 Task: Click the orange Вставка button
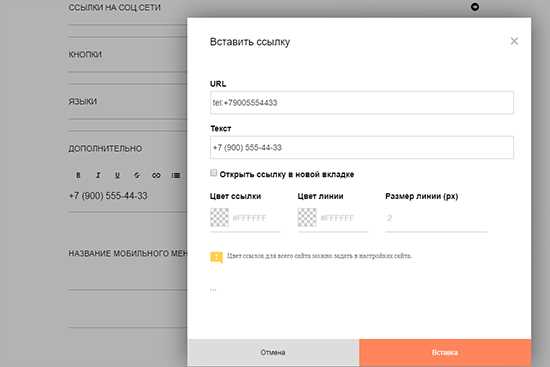[445, 352]
